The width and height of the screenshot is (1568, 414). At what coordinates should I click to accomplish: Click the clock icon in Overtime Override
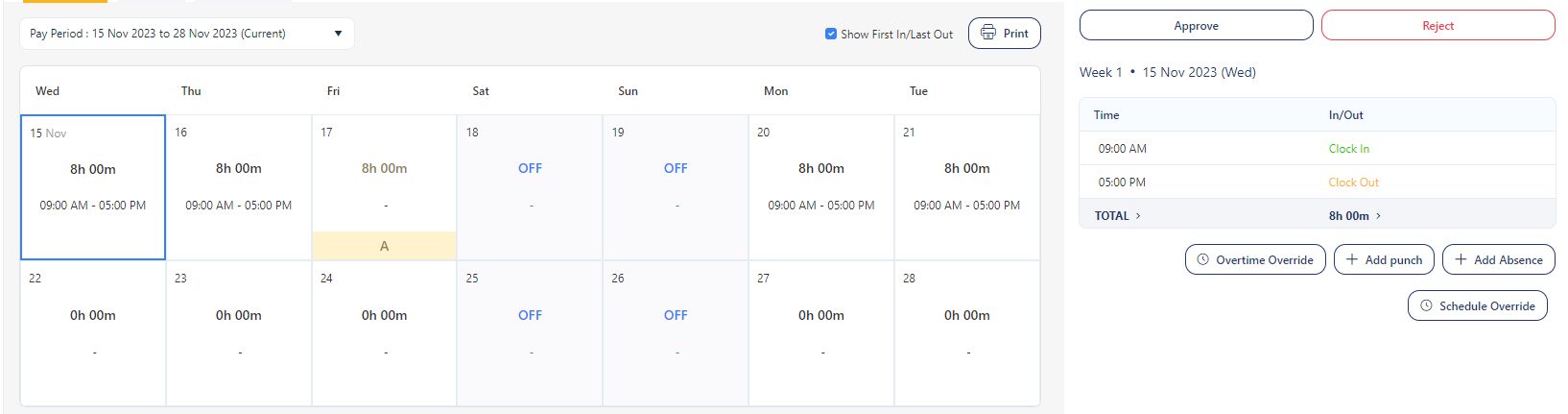[x=1202, y=259]
